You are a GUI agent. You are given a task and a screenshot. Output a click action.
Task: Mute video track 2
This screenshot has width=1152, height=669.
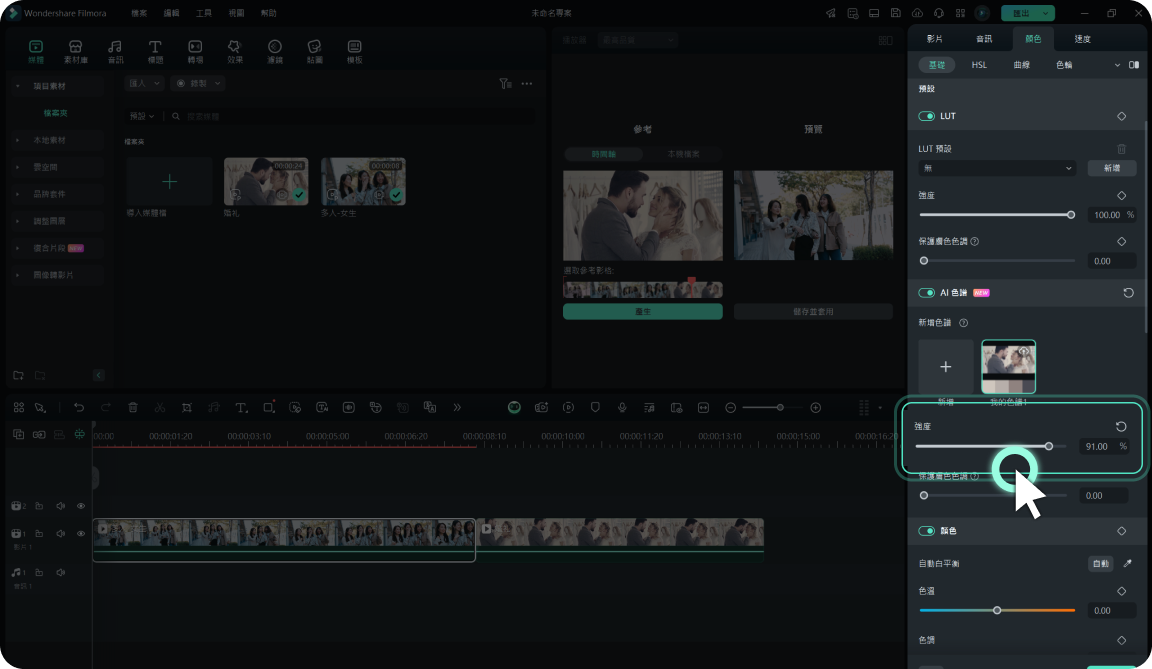pyautogui.click(x=61, y=506)
